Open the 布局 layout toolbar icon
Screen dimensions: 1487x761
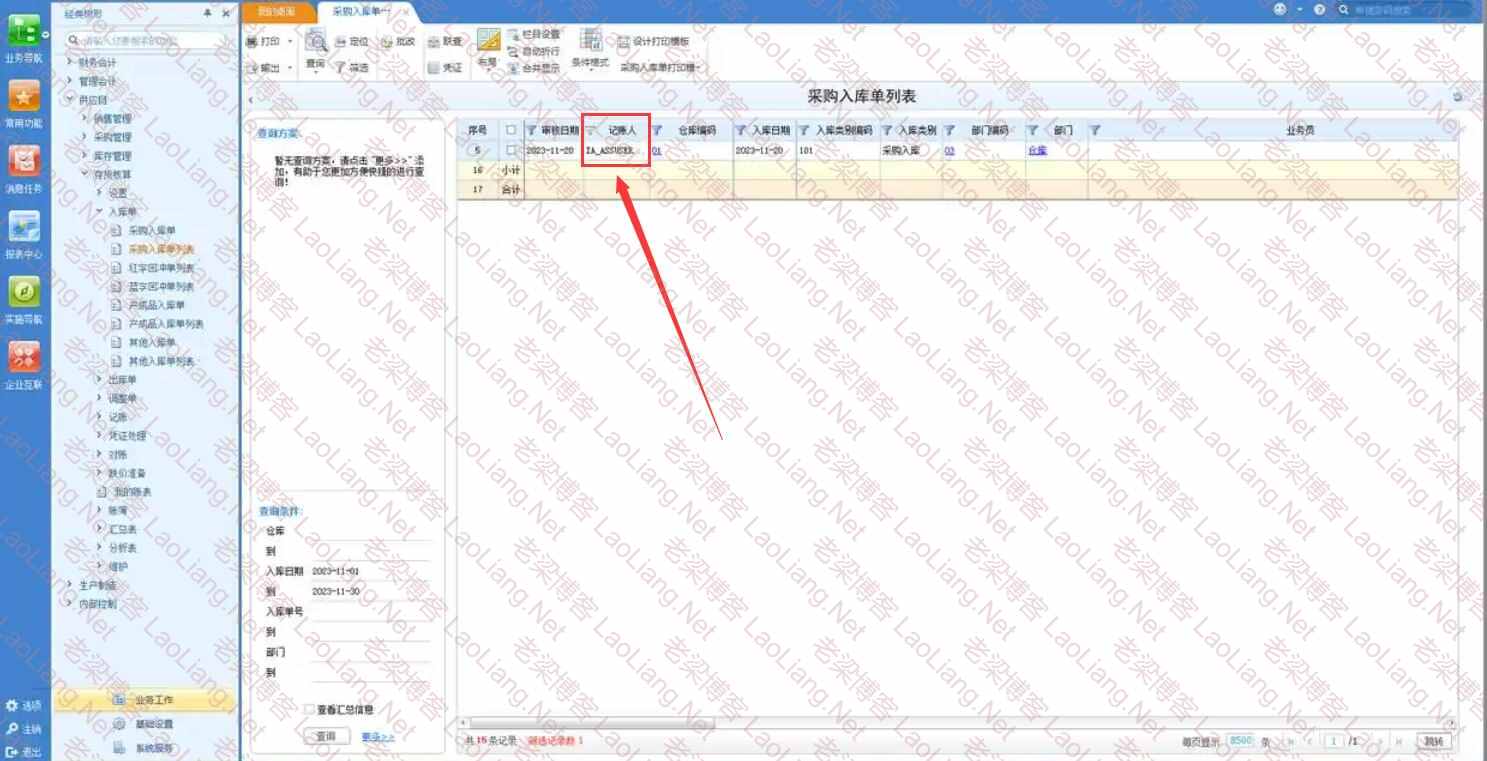point(487,42)
